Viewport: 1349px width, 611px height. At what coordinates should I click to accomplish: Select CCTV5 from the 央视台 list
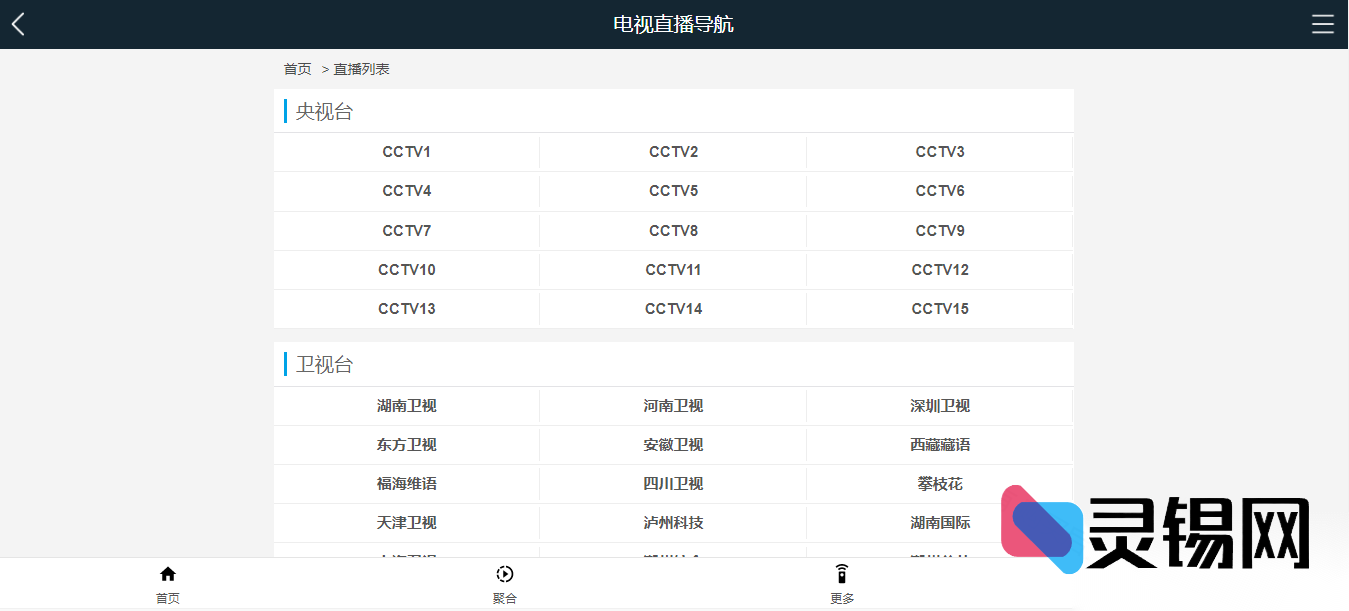673,190
